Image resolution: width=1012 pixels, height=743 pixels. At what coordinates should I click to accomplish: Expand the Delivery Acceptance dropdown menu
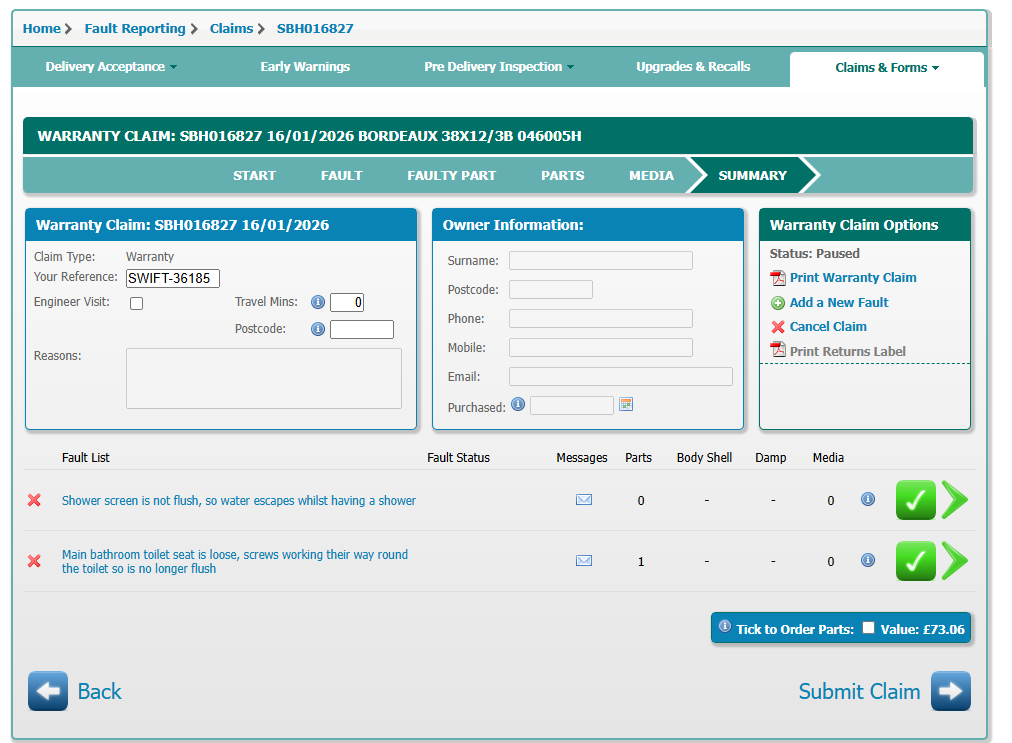(111, 66)
